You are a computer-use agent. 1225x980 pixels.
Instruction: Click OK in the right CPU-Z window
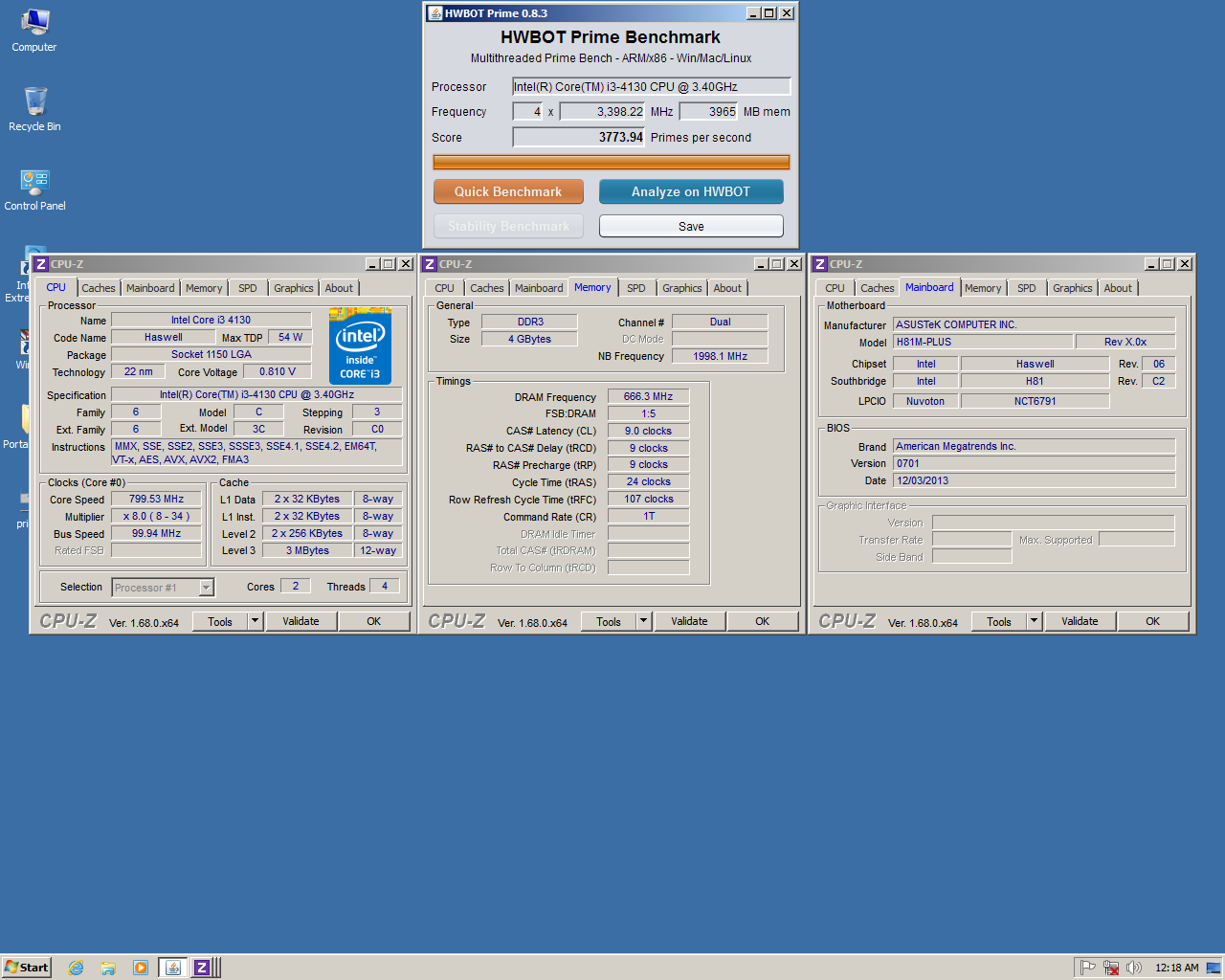[x=1153, y=621]
